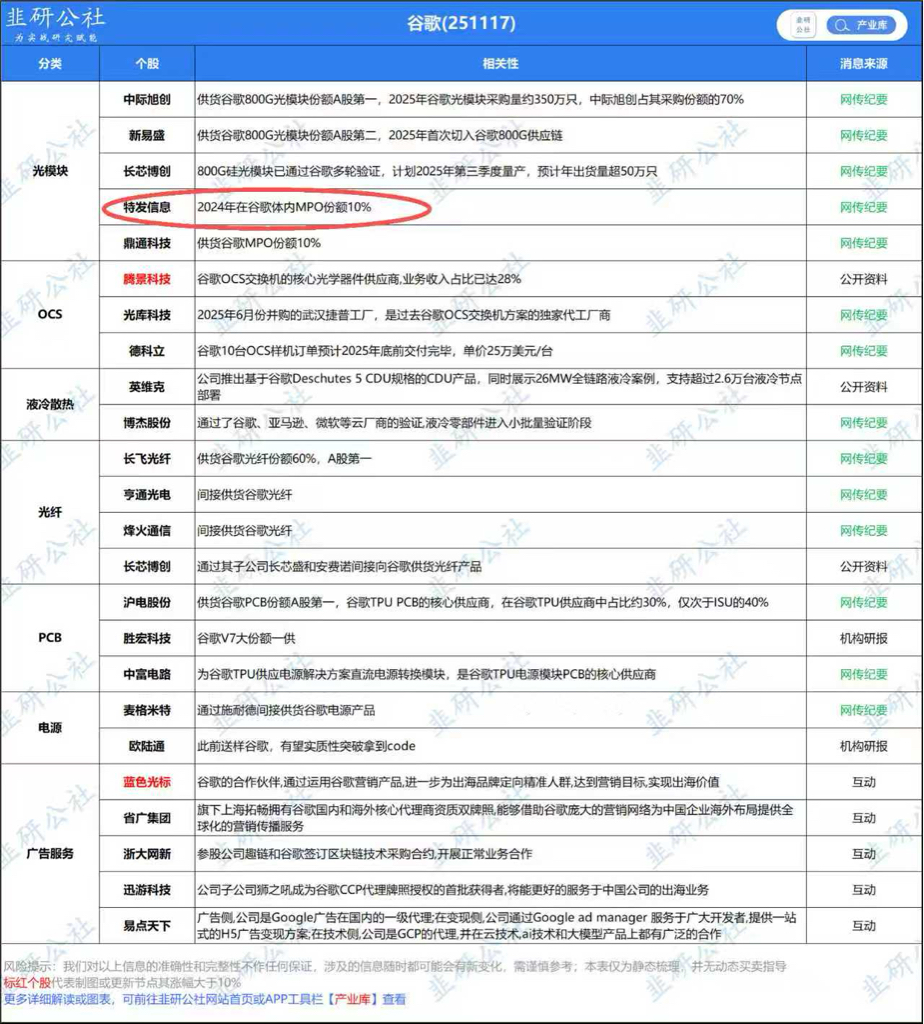Click the stock name 长飞光纤
924x1024 pixels.
coord(147,458)
